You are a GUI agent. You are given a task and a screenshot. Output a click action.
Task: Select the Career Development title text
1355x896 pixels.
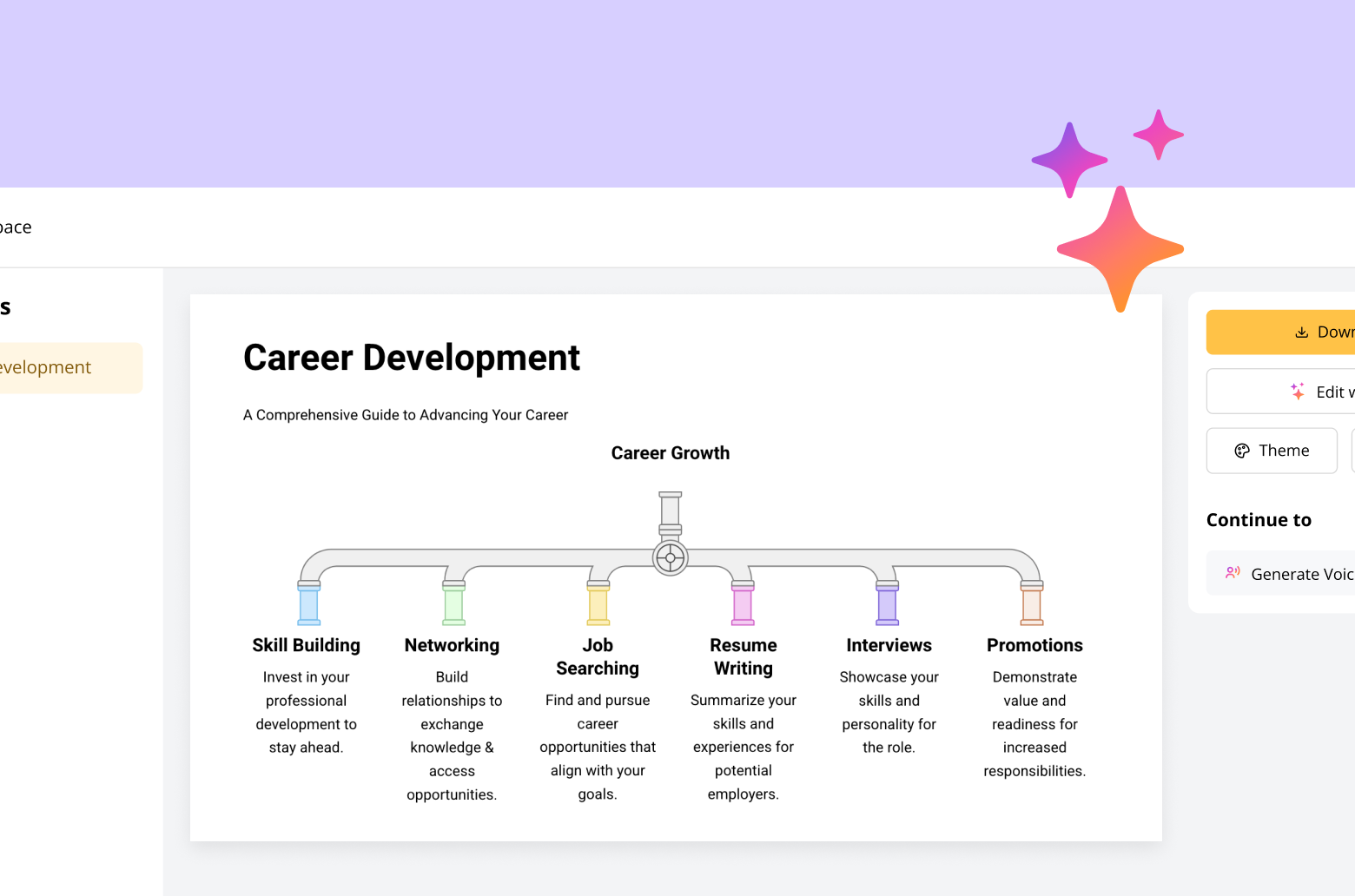click(412, 358)
